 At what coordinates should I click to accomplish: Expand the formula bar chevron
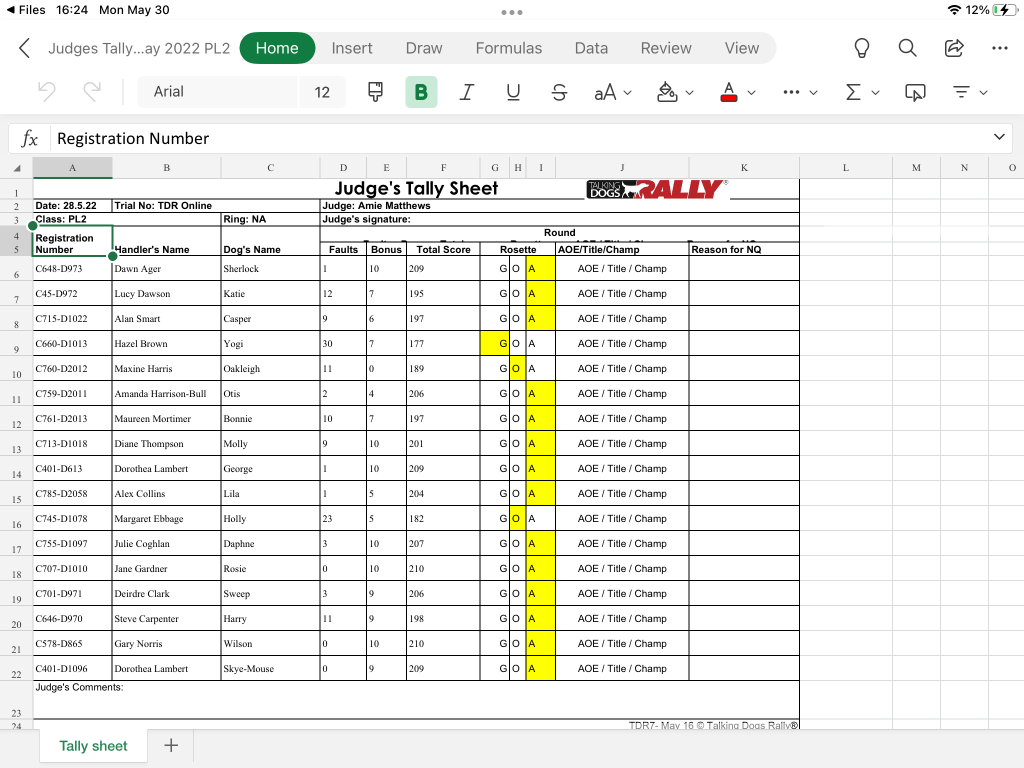click(x=999, y=137)
